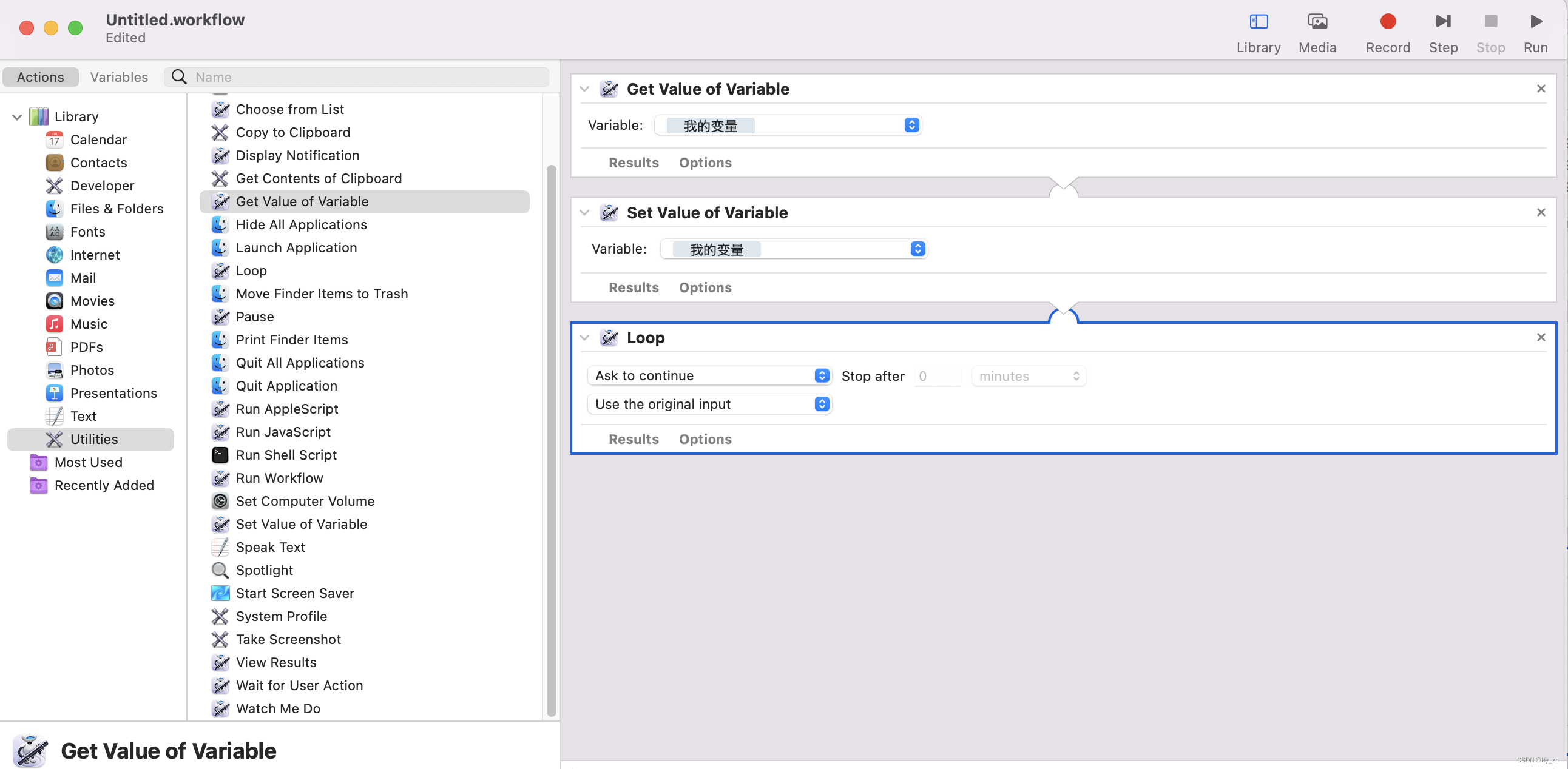Screen dimensions: 1568x769
Task: Collapse the Library tree
Action: coord(17,116)
